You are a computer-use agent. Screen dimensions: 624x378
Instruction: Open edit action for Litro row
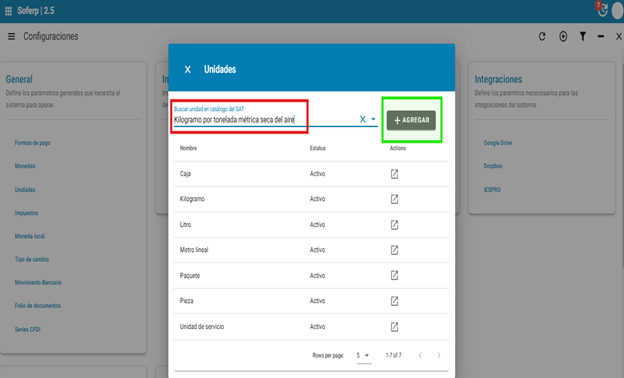tap(394, 225)
